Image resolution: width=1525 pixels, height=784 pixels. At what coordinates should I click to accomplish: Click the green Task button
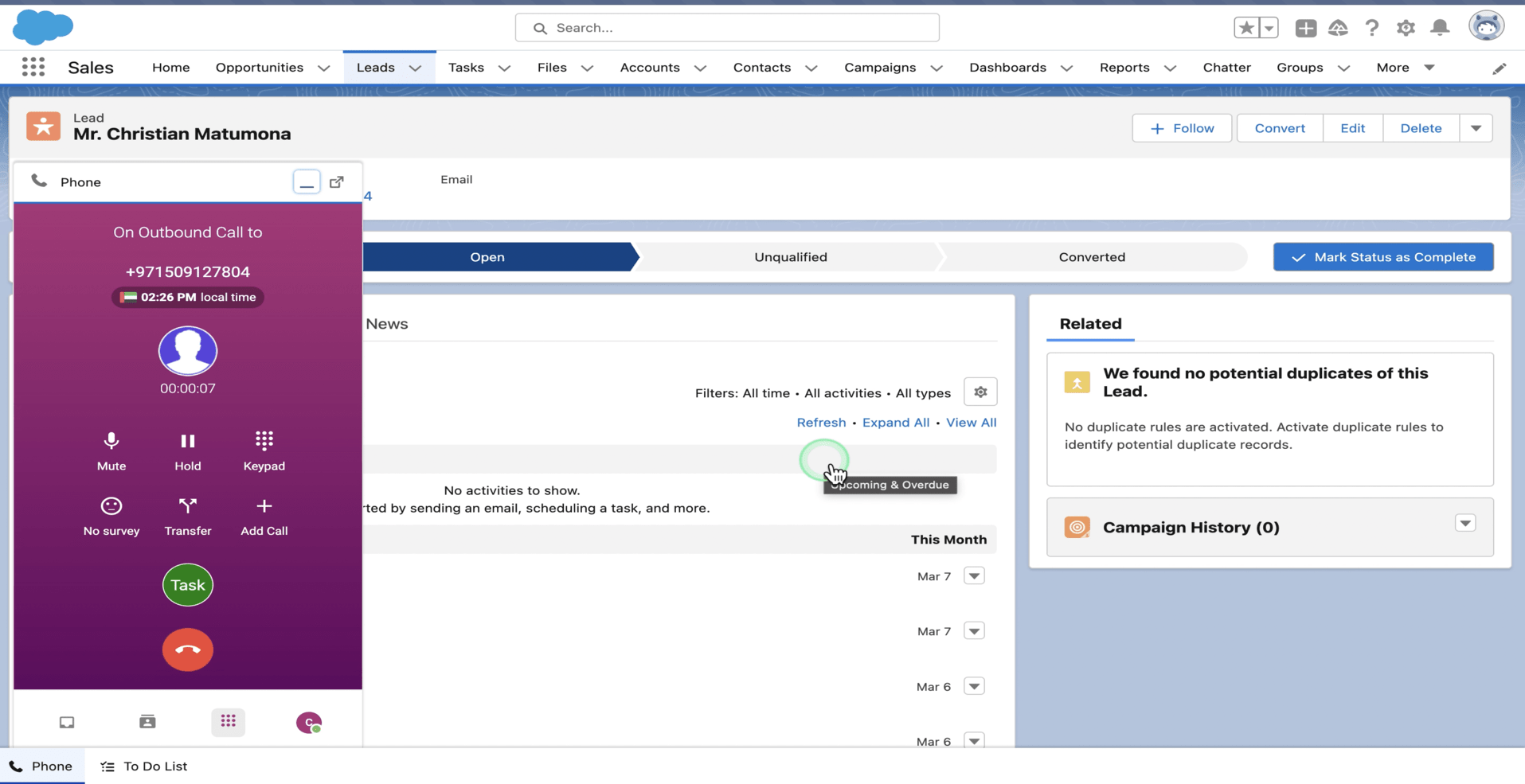pyautogui.click(x=188, y=585)
